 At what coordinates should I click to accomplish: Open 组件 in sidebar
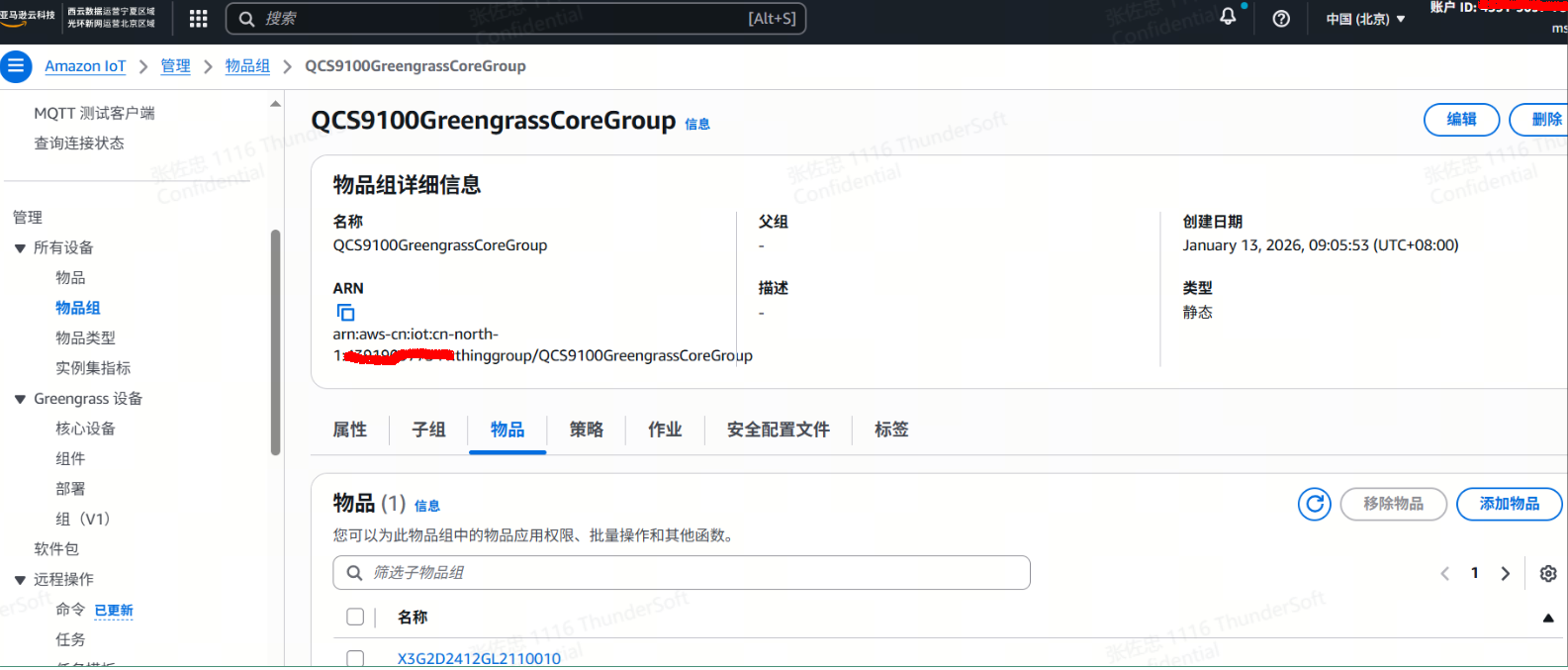[70, 459]
